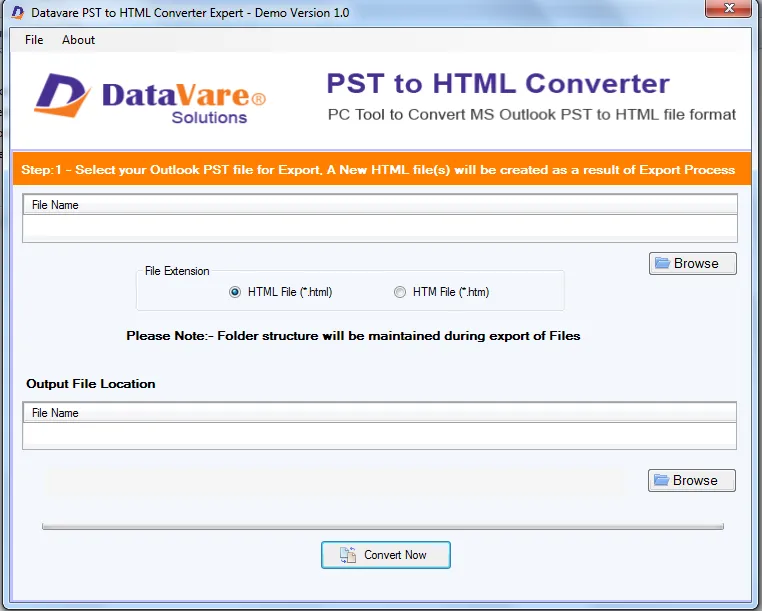
Task: Click the File Name column header under Output File Location
Action: pos(380,413)
